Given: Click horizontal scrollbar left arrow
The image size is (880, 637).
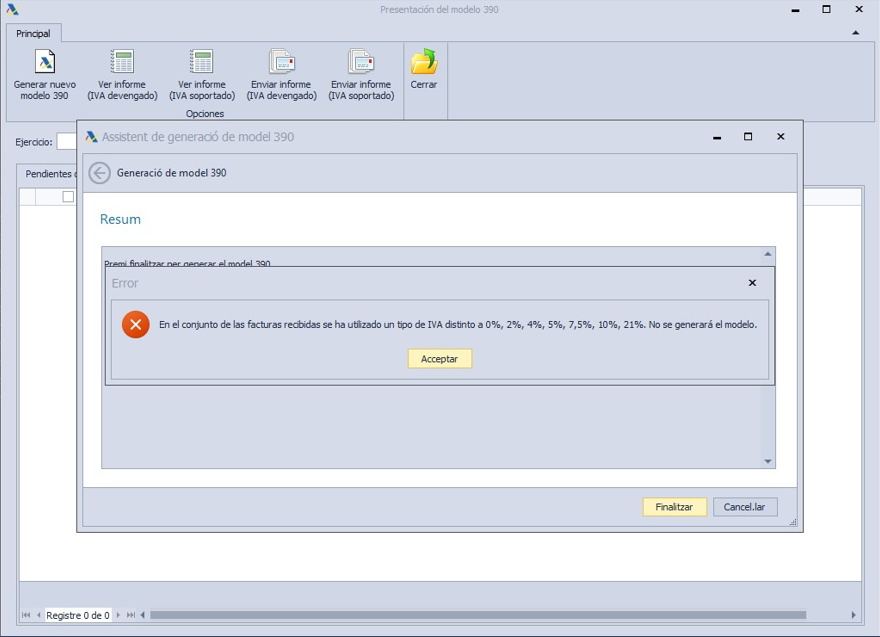Looking at the screenshot, I should pos(143,615).
